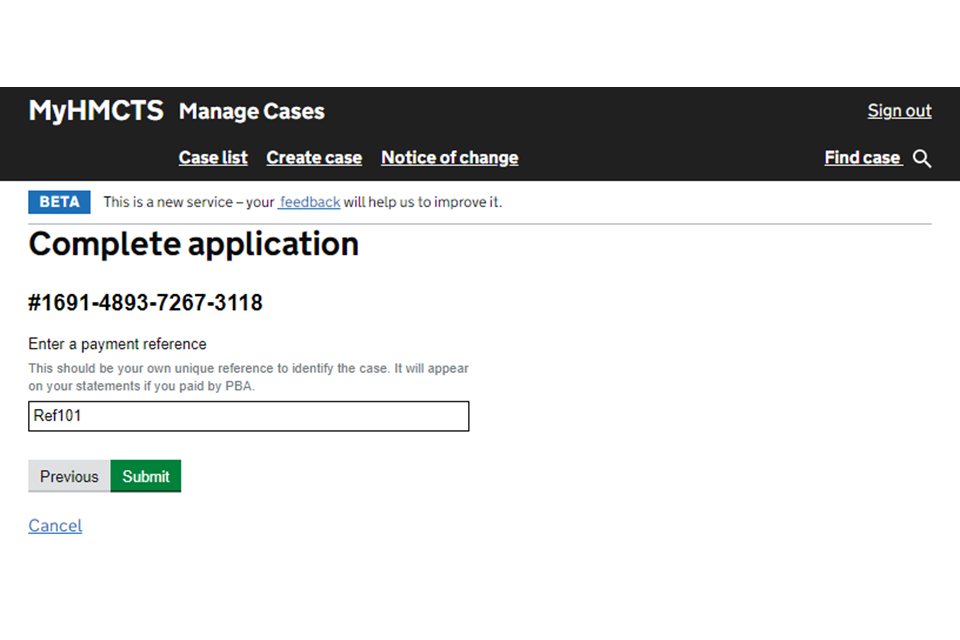960x640 pixels.
Task: Open the Notice of change page
Action: pyautogui.click(x=449, y=158)
